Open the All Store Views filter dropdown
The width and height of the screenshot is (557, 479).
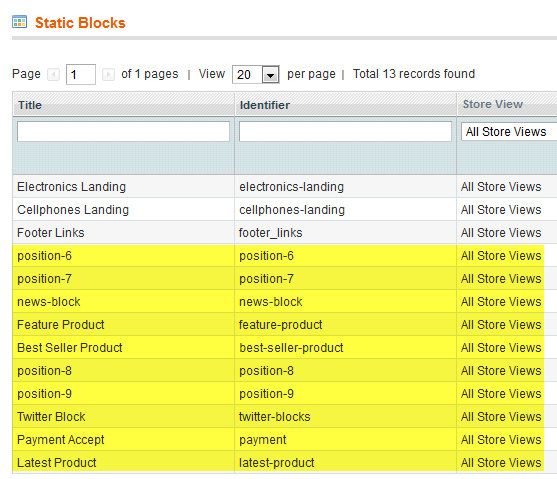[x=509, y=132]
